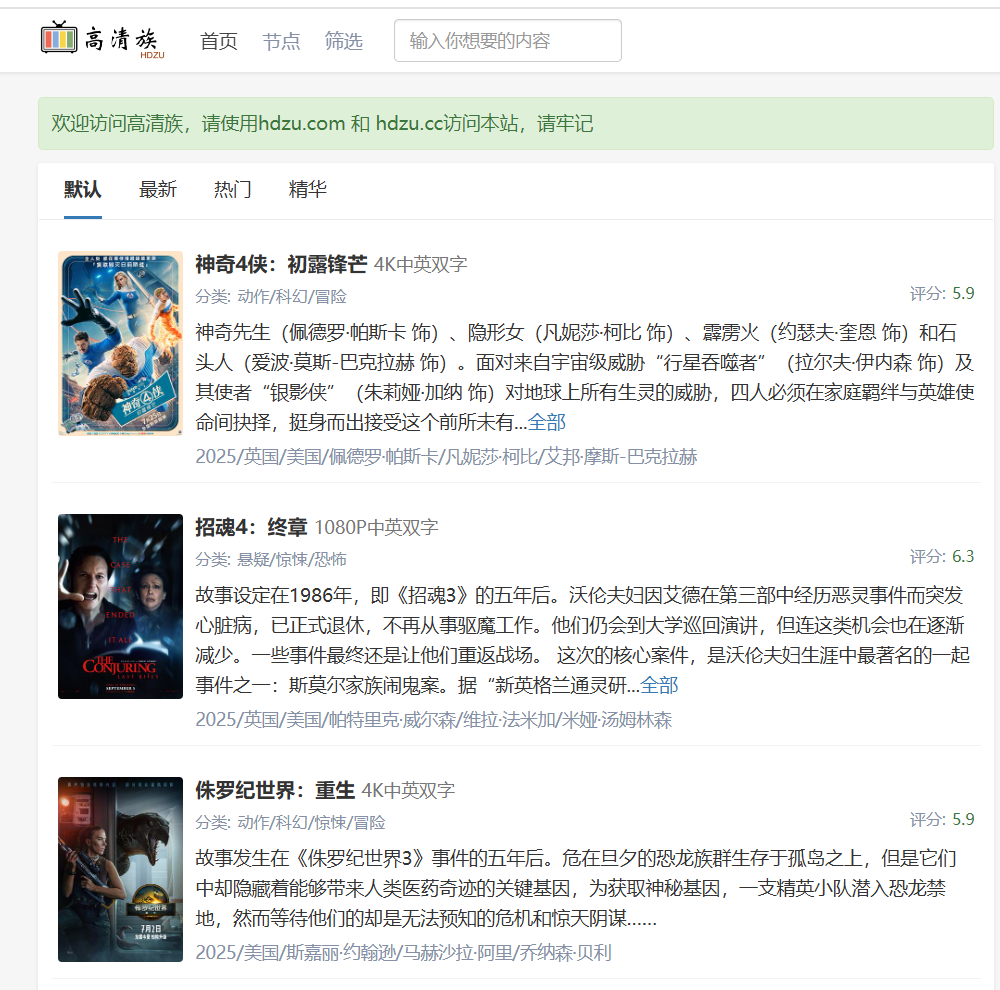
Task: Open the 侏罗纪世界：重生 title link
Action: 275,790
